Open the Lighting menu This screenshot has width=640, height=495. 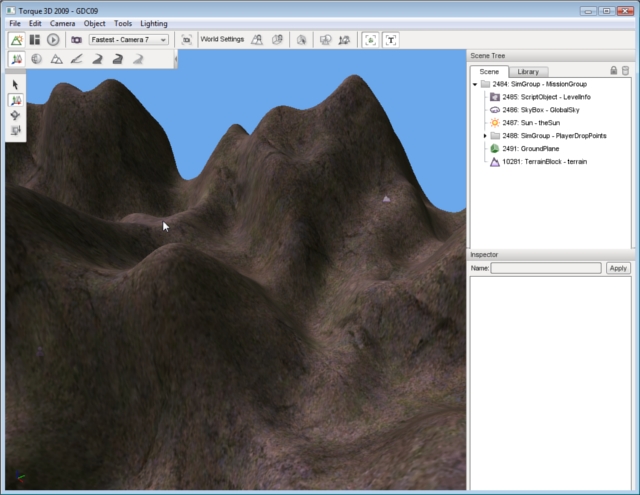click(x=154, y=22)
